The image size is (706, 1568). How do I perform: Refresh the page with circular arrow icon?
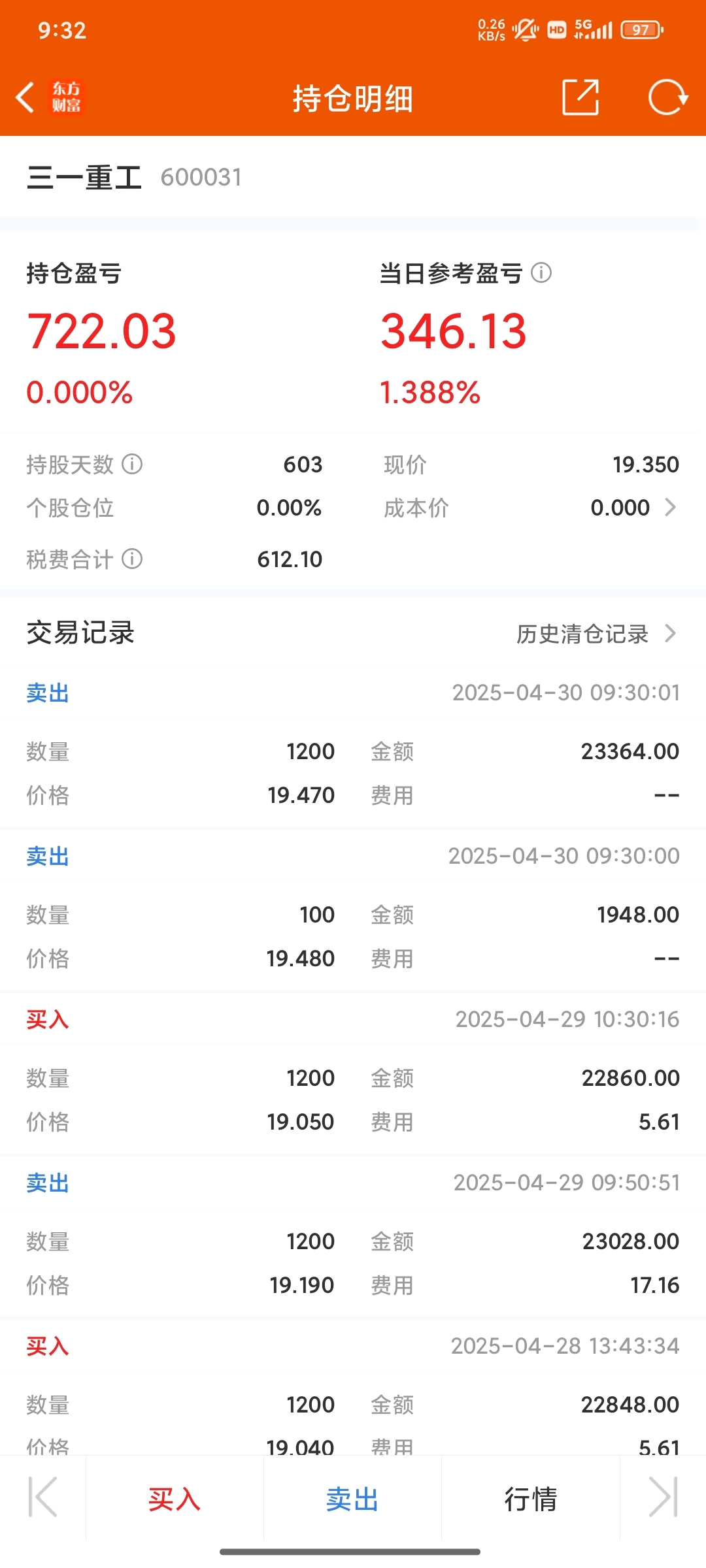[668, 97]
